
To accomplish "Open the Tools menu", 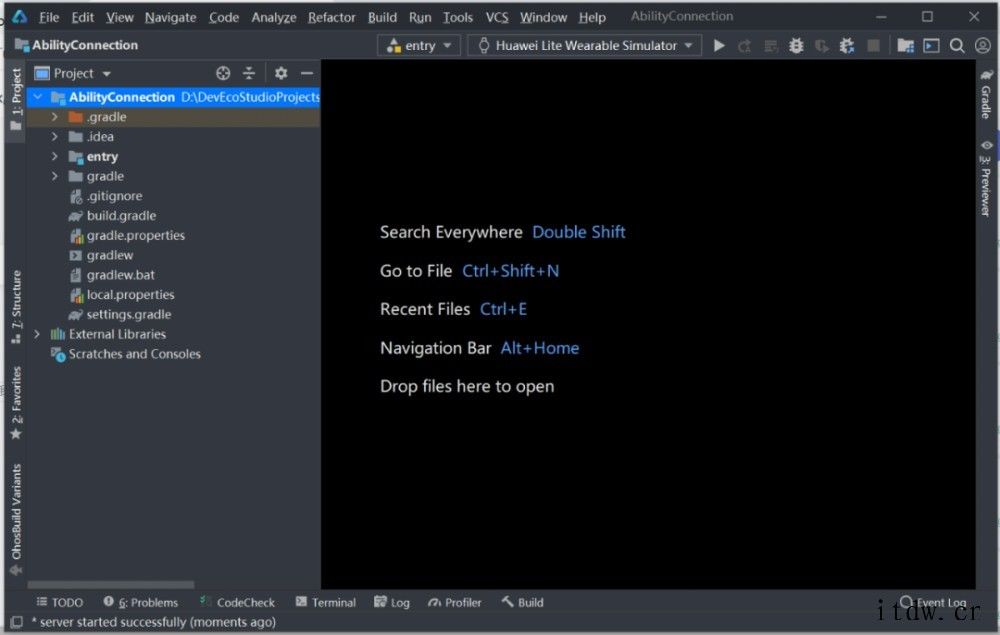I will pos(458,17).
